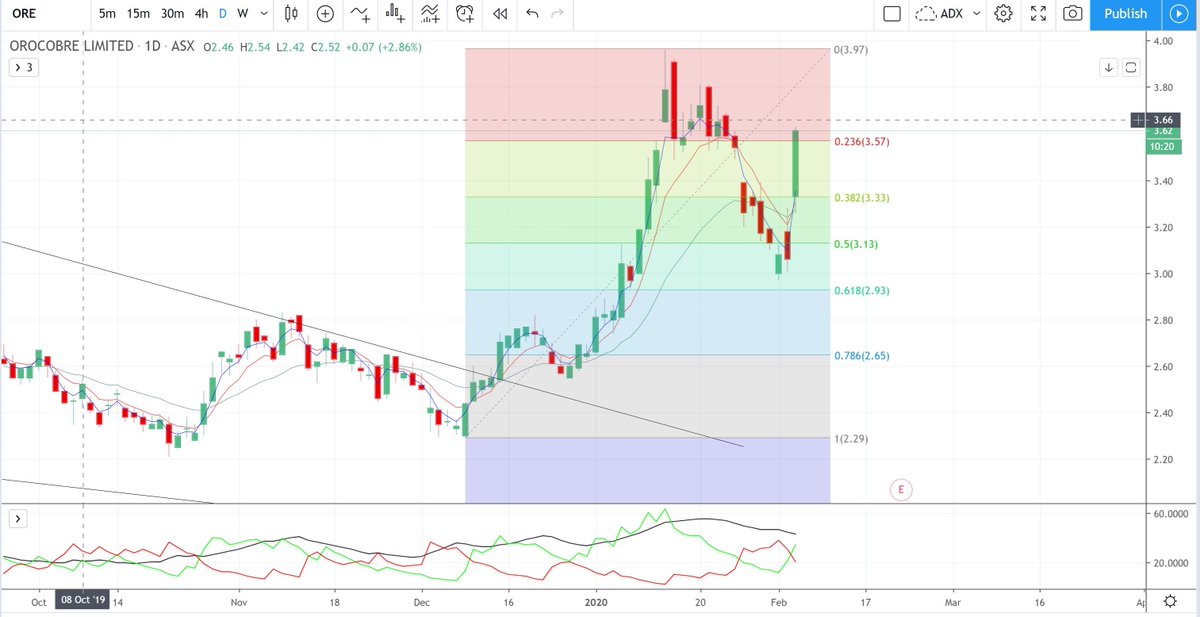Click the cloud icon beside ADX
The width and height of the screenshot is (1200, 617).
926,14
